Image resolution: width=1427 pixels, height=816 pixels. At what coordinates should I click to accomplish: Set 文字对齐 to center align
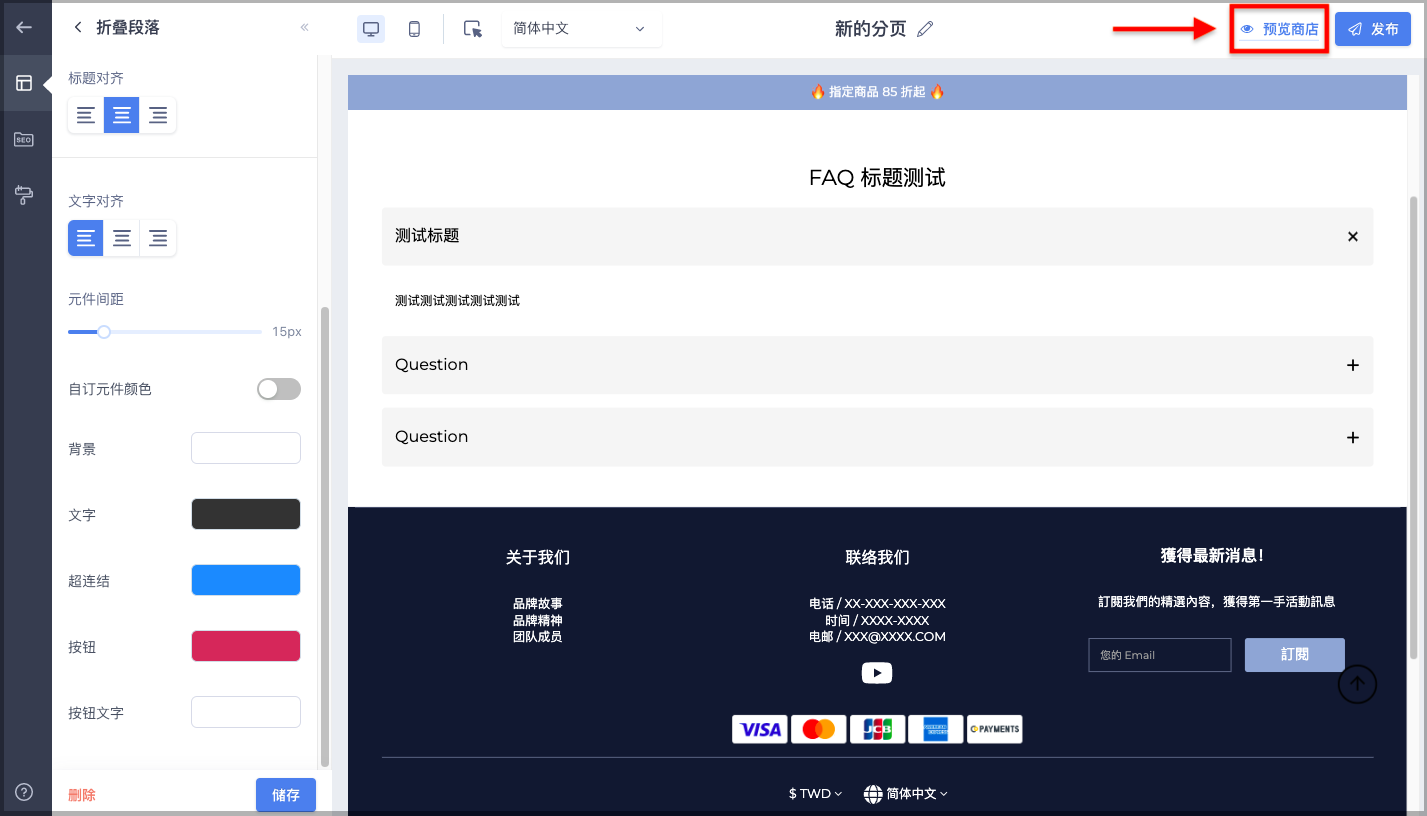point(122,238)
